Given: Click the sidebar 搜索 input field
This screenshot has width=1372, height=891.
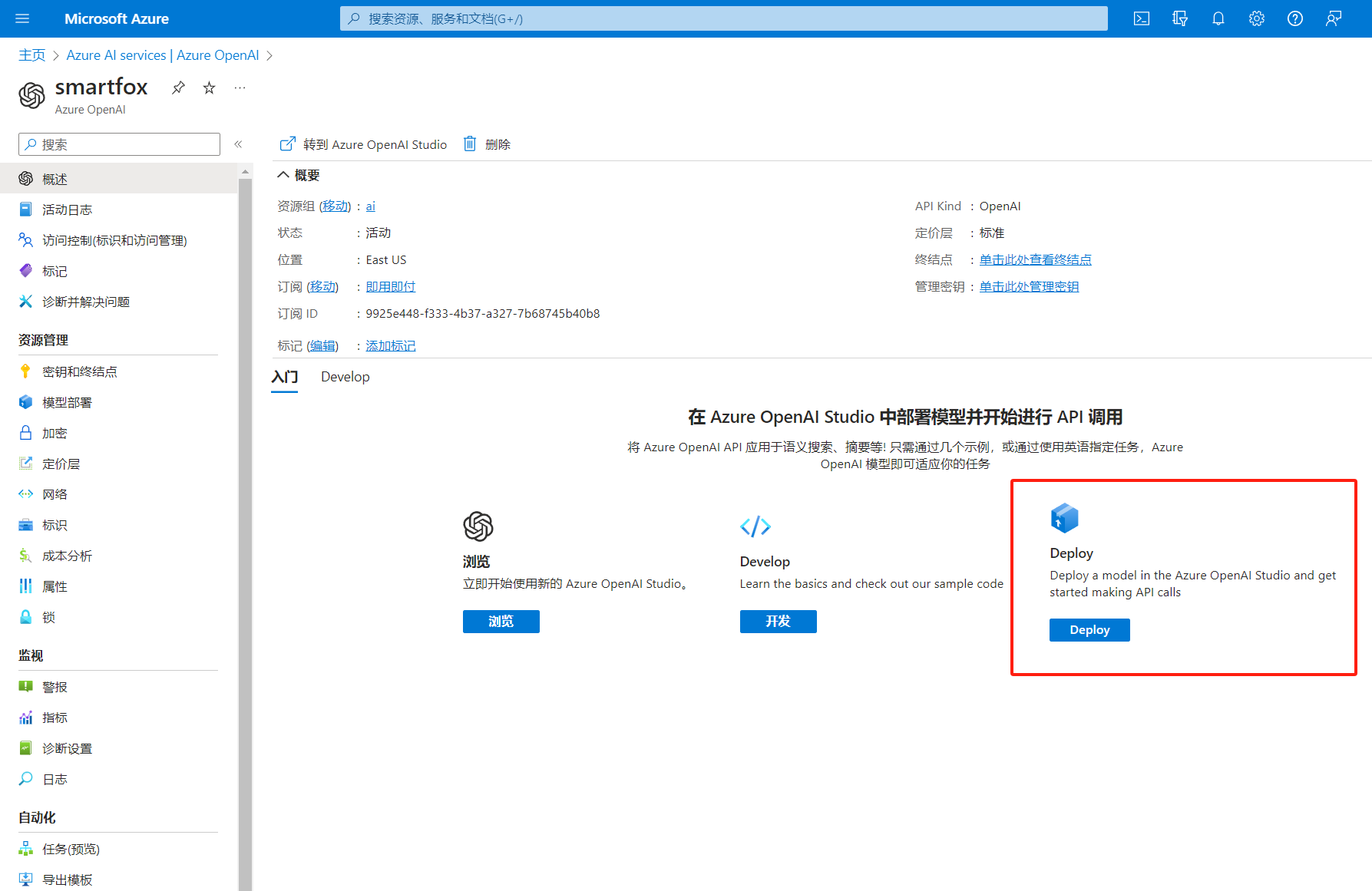Looking at the screenshot, I should (x=119, y=144).
